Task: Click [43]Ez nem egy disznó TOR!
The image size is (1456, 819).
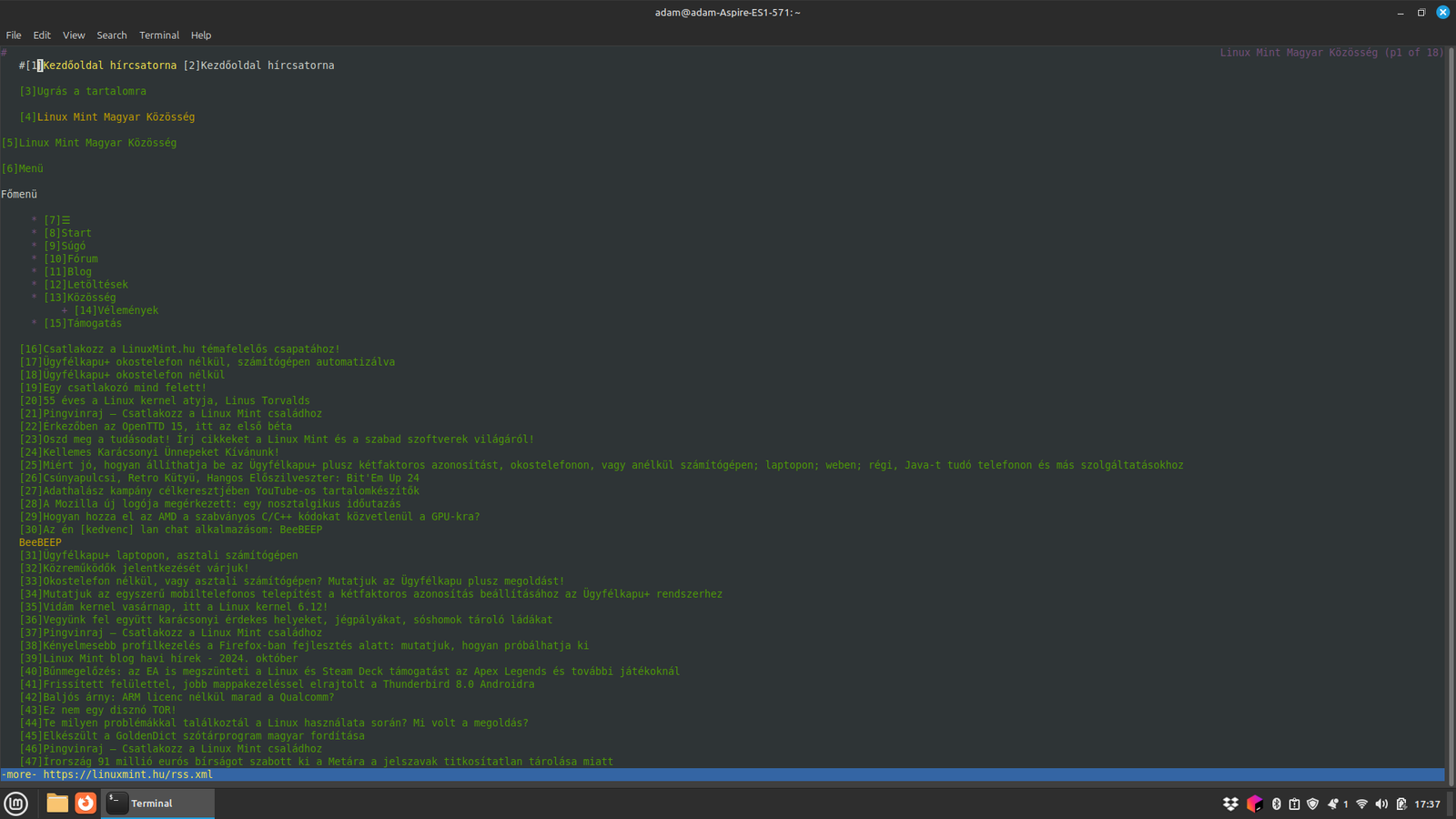Action: 98,710
